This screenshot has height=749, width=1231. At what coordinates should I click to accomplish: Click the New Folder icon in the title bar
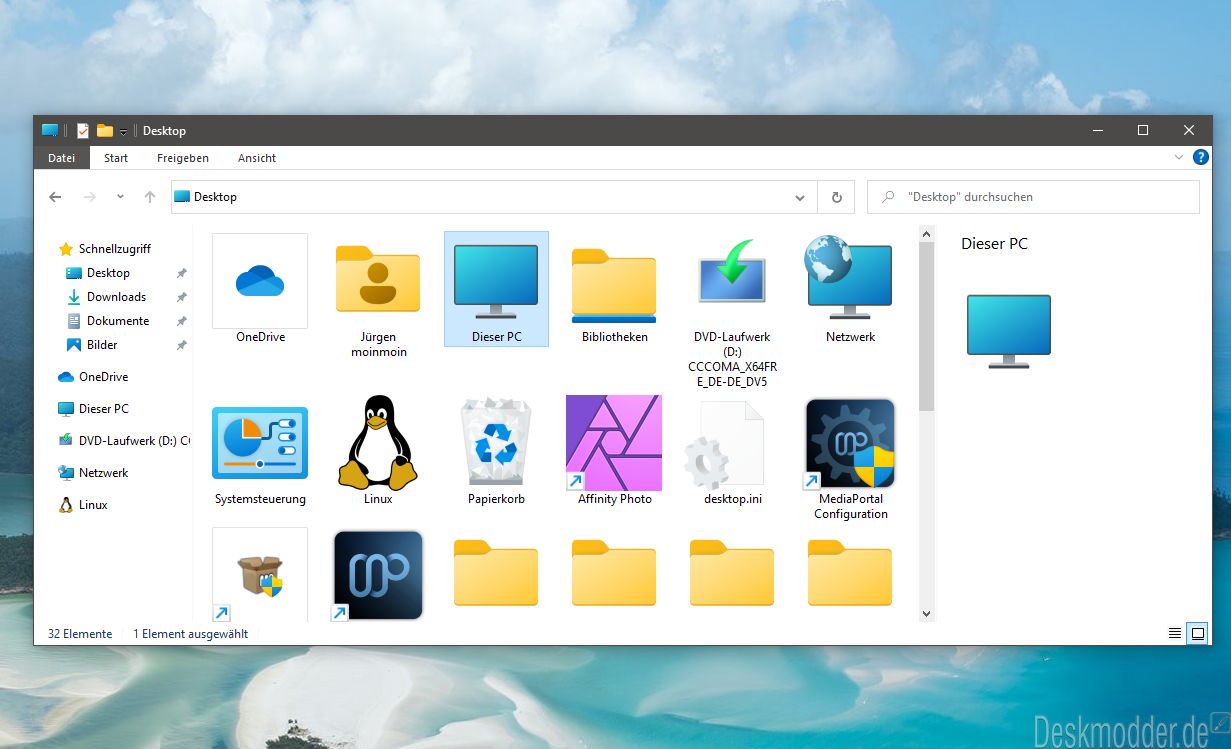[105, 131]
